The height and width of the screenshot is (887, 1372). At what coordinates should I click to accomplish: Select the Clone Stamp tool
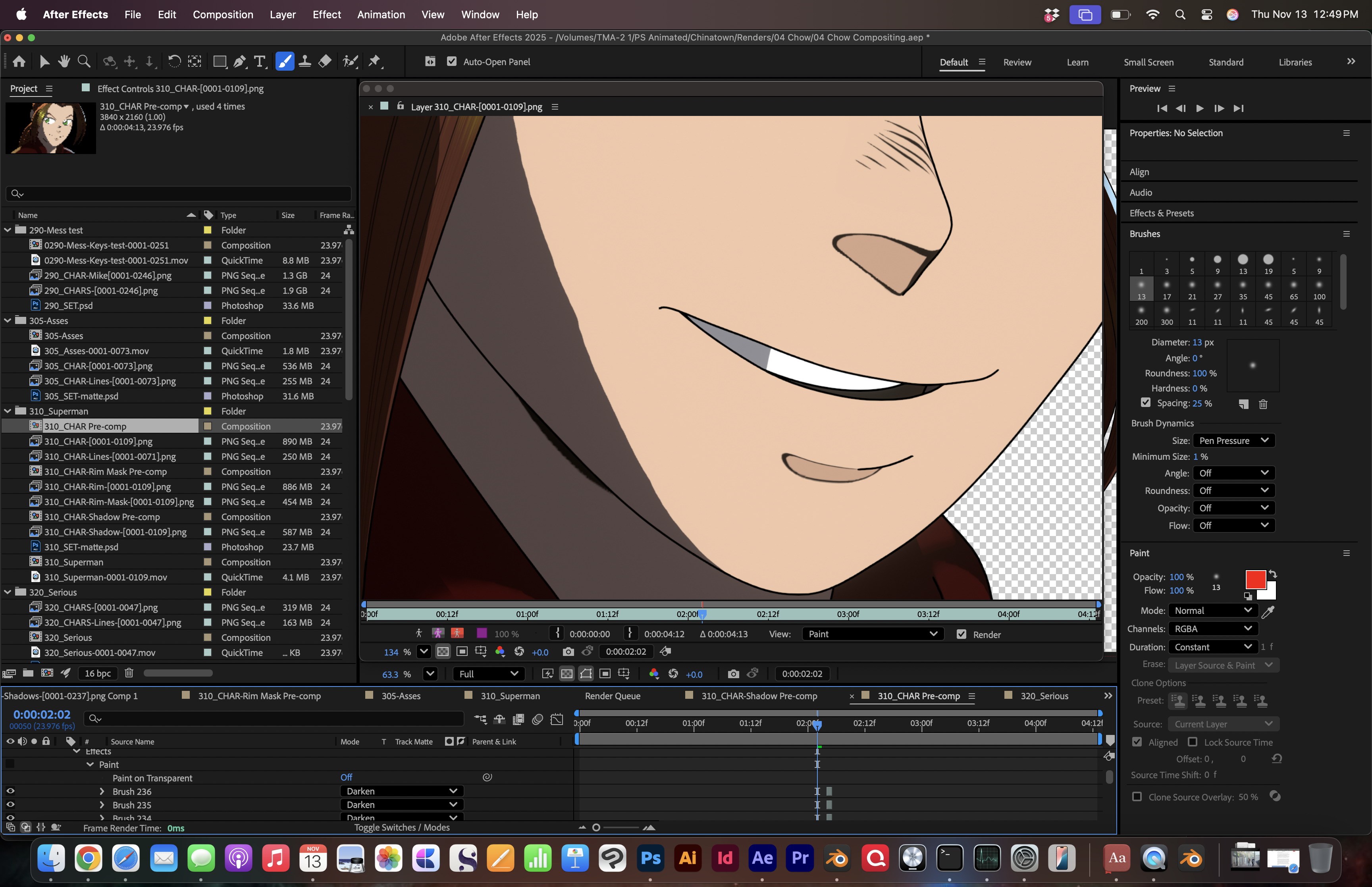[305, 61]
